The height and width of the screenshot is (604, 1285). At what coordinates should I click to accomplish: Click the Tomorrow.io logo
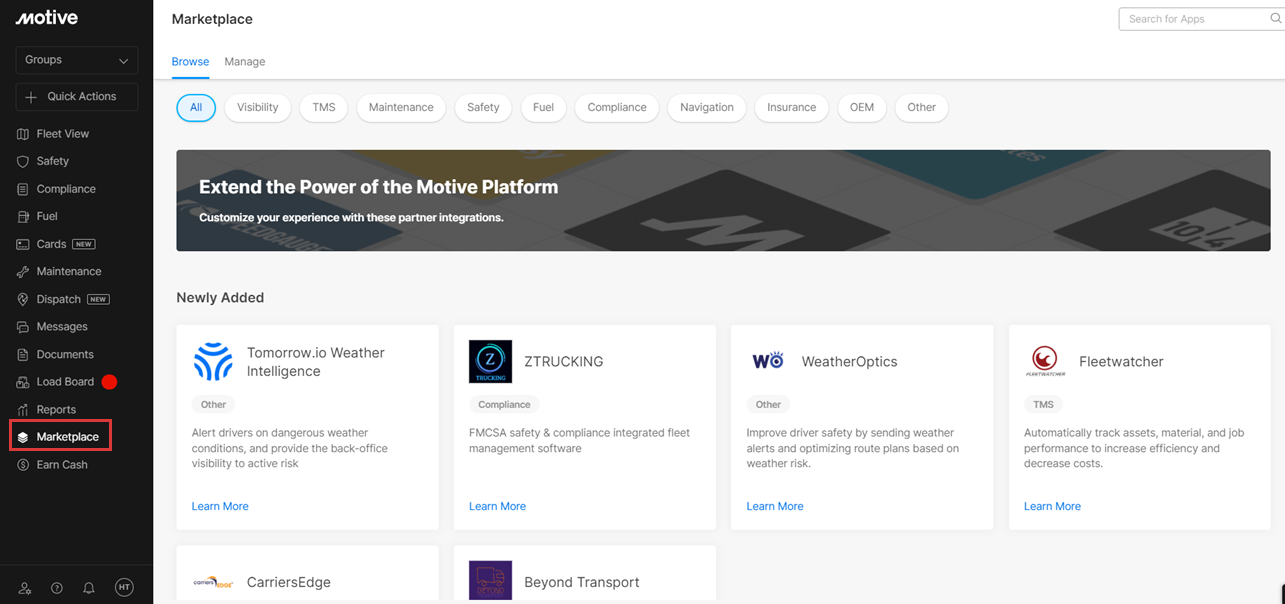[x=213, y=362]
